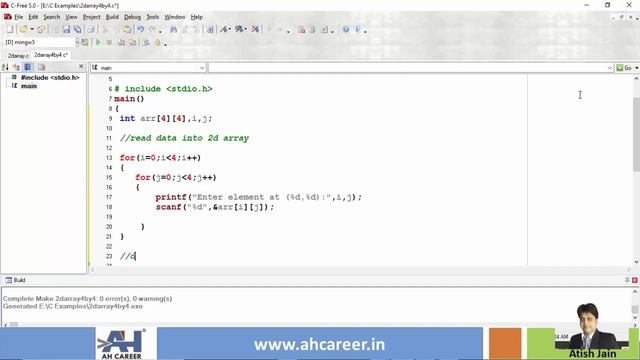Click the scanf("%d",&arr[i][j]); line

pos(215,207)
